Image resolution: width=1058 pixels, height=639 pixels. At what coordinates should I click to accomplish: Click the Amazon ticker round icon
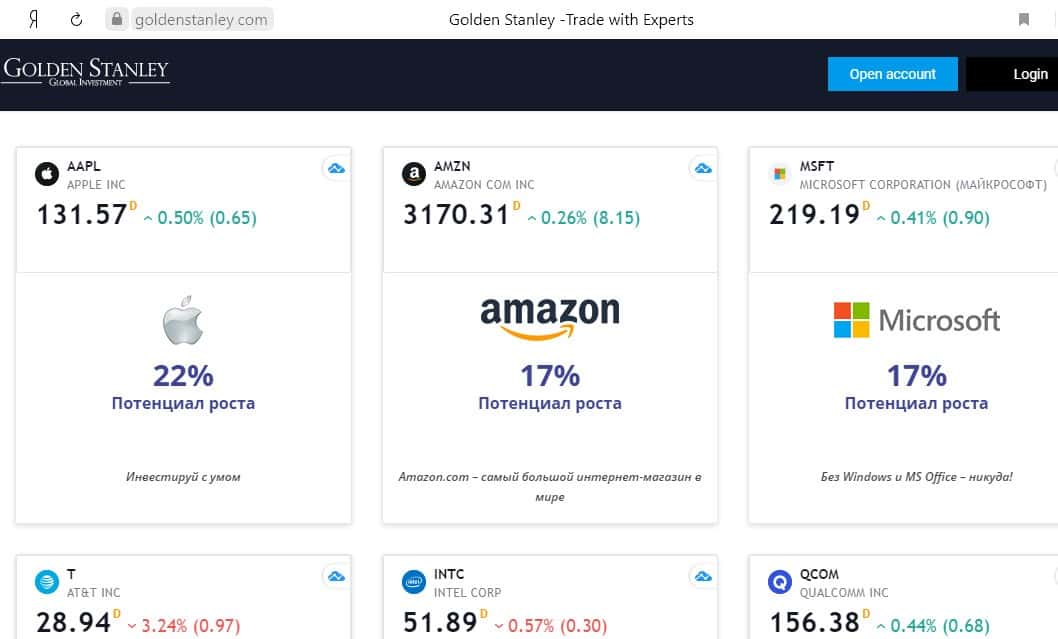coord(413,175)
